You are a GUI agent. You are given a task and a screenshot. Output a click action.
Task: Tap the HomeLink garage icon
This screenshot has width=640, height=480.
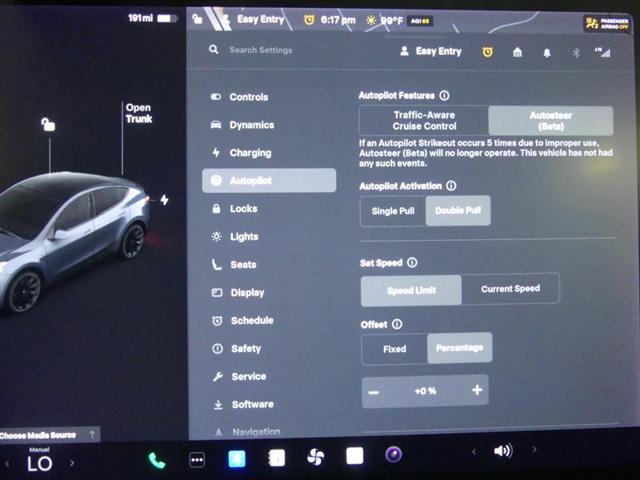[x=517, y=52]
